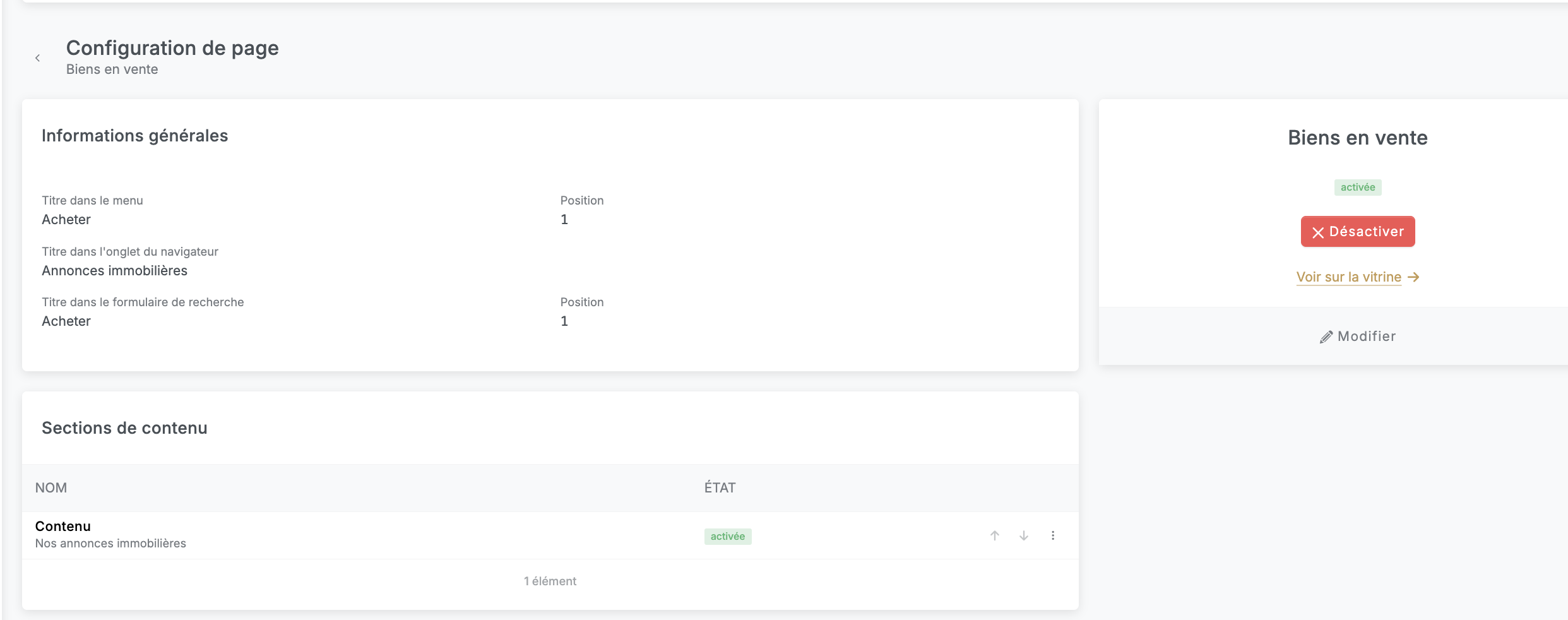The width and height of the screenshot is (1568, 620).
Task: Click the Informations générales heading
Action: pos(134,136)
